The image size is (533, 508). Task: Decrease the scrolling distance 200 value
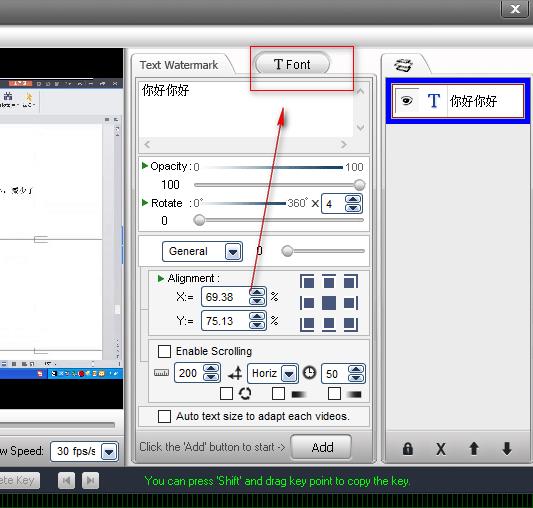tap(211, 377)
